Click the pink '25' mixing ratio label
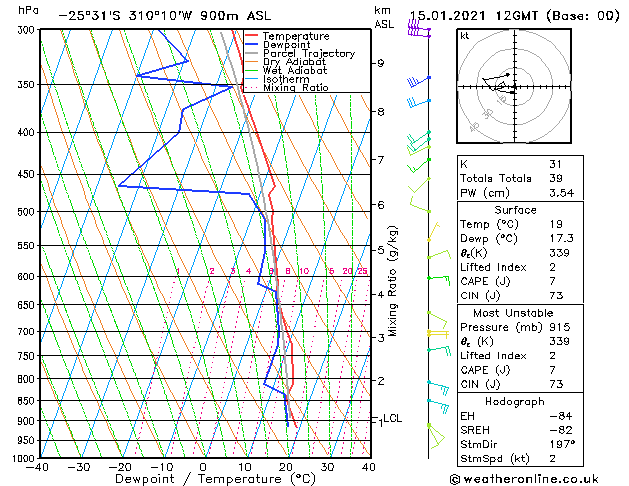 point(362,271)
